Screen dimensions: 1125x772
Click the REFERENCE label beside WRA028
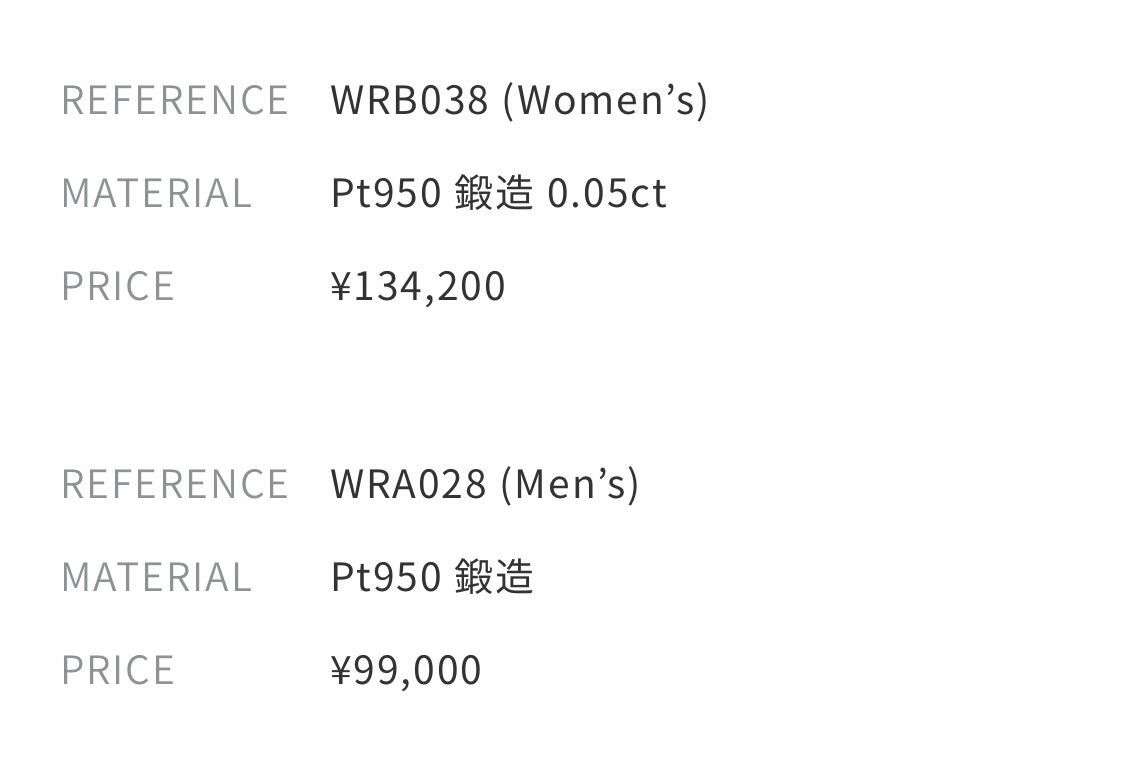(x=175, y=484)
